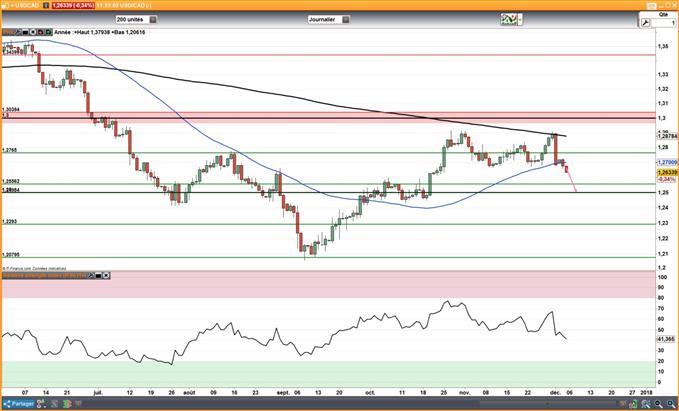
Task: Click the 41,365 RSI value label
Action: 666,339
